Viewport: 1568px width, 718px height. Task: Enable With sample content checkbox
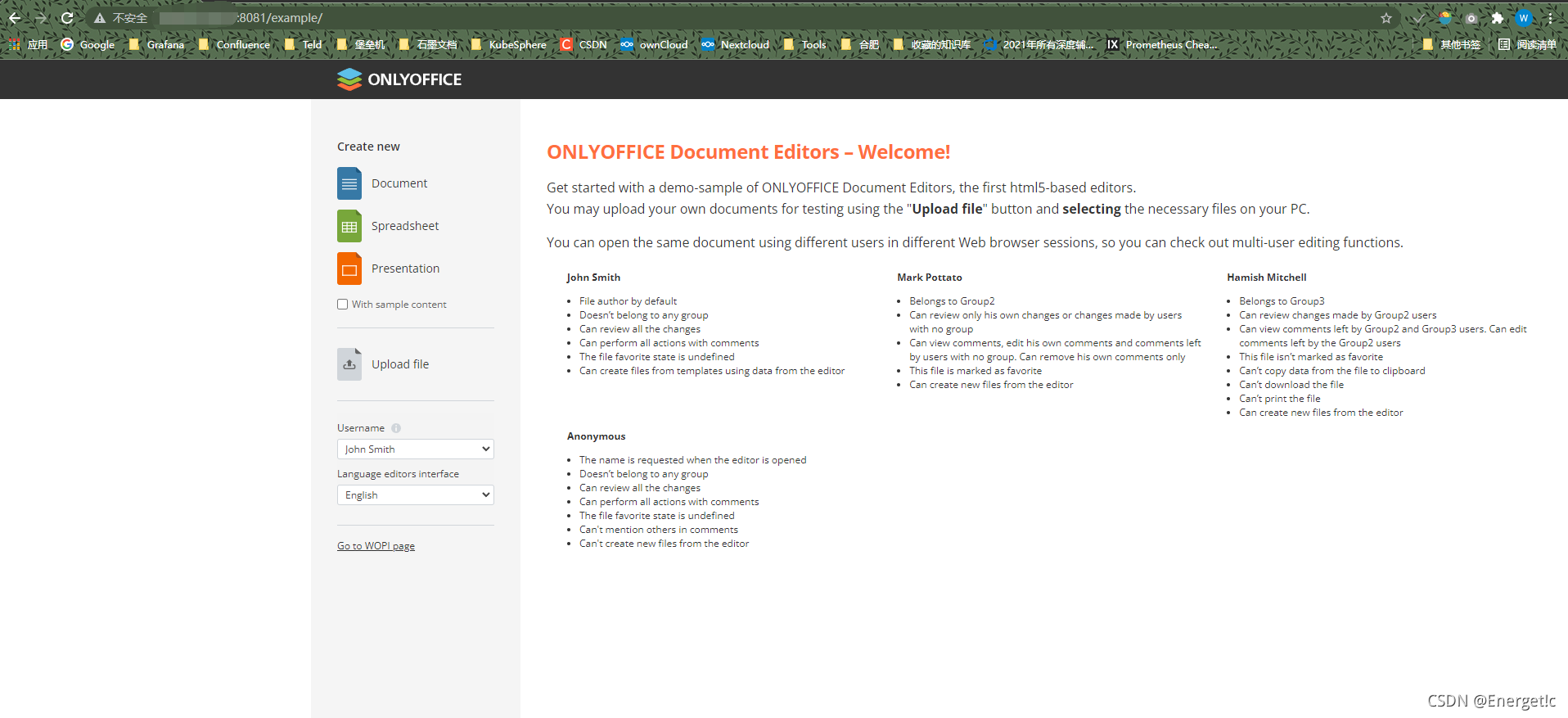343,305
